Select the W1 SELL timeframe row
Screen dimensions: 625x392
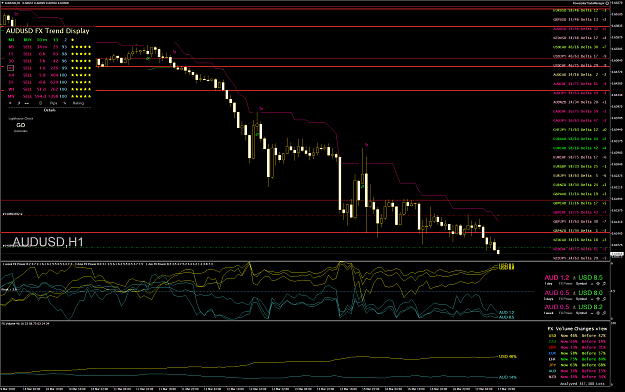click(x=49, y=89)
